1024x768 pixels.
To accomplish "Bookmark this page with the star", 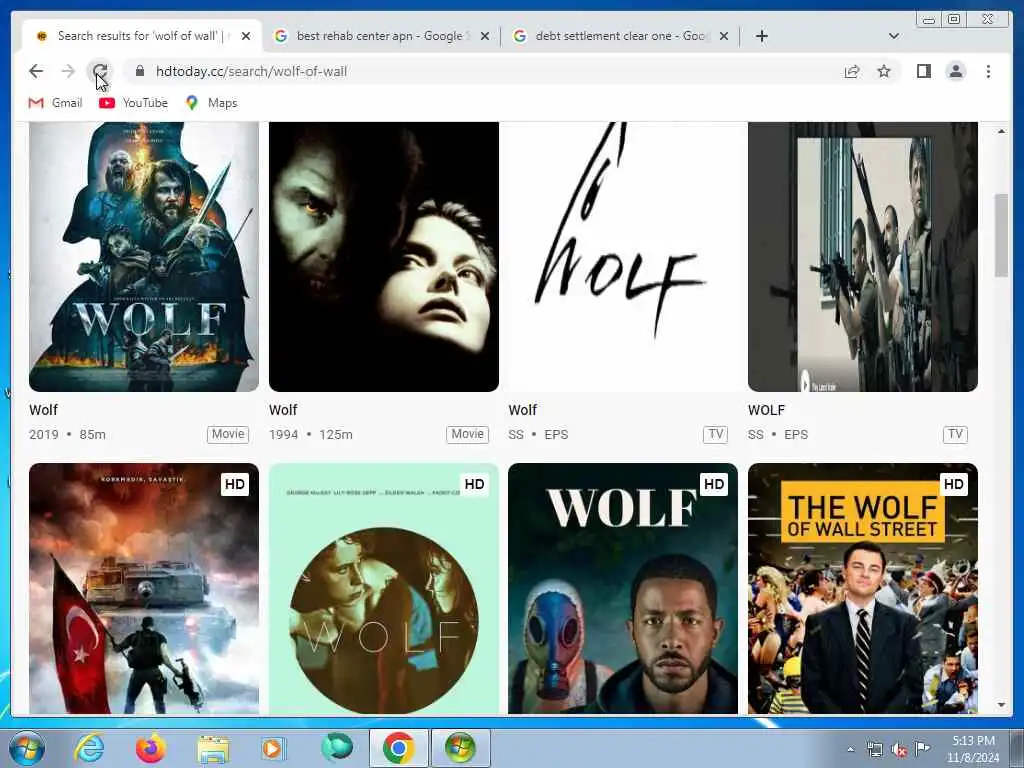I will pyautogui.click(x=884, y=71).
